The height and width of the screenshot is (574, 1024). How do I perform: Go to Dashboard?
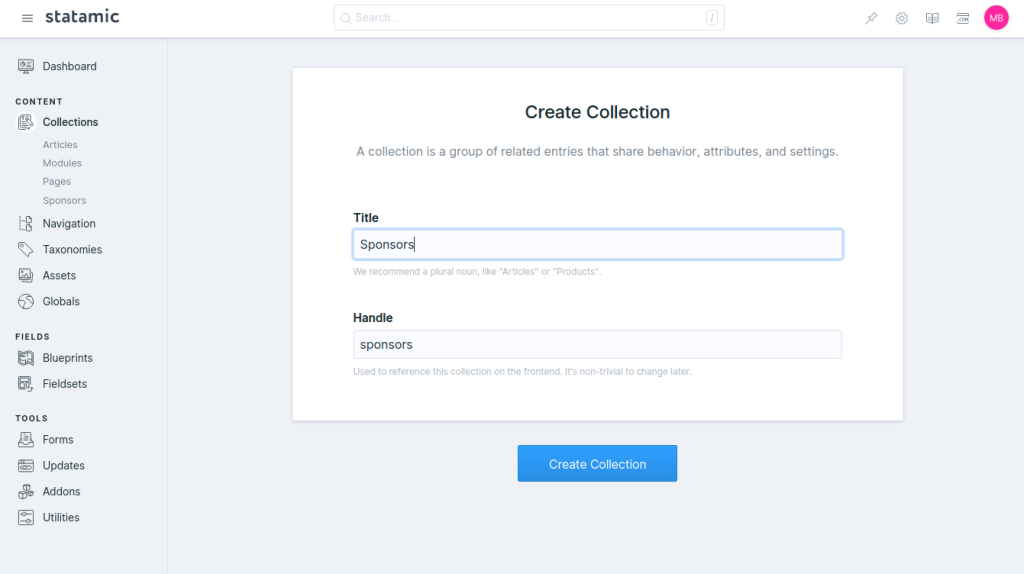[69, 66]
